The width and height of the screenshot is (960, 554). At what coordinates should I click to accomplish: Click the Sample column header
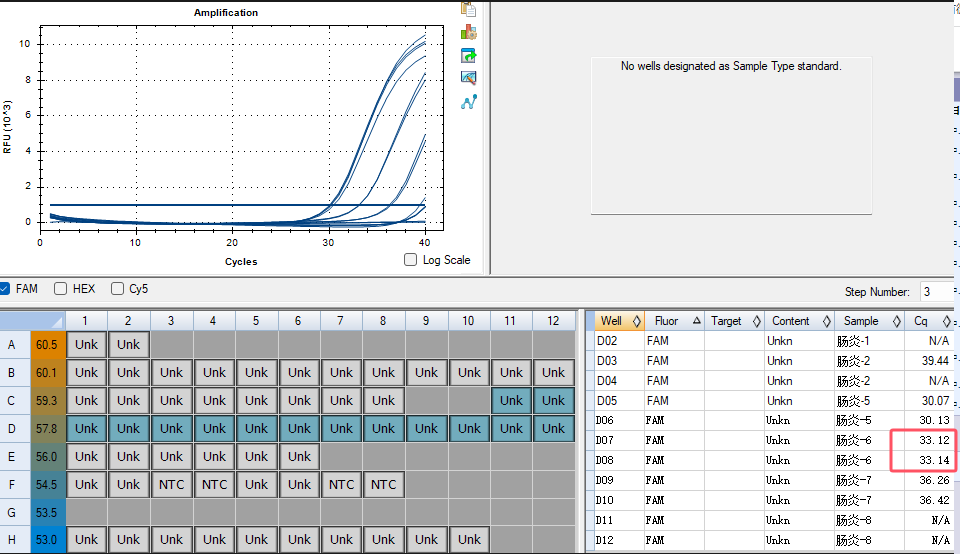click(x=869, y=321)
